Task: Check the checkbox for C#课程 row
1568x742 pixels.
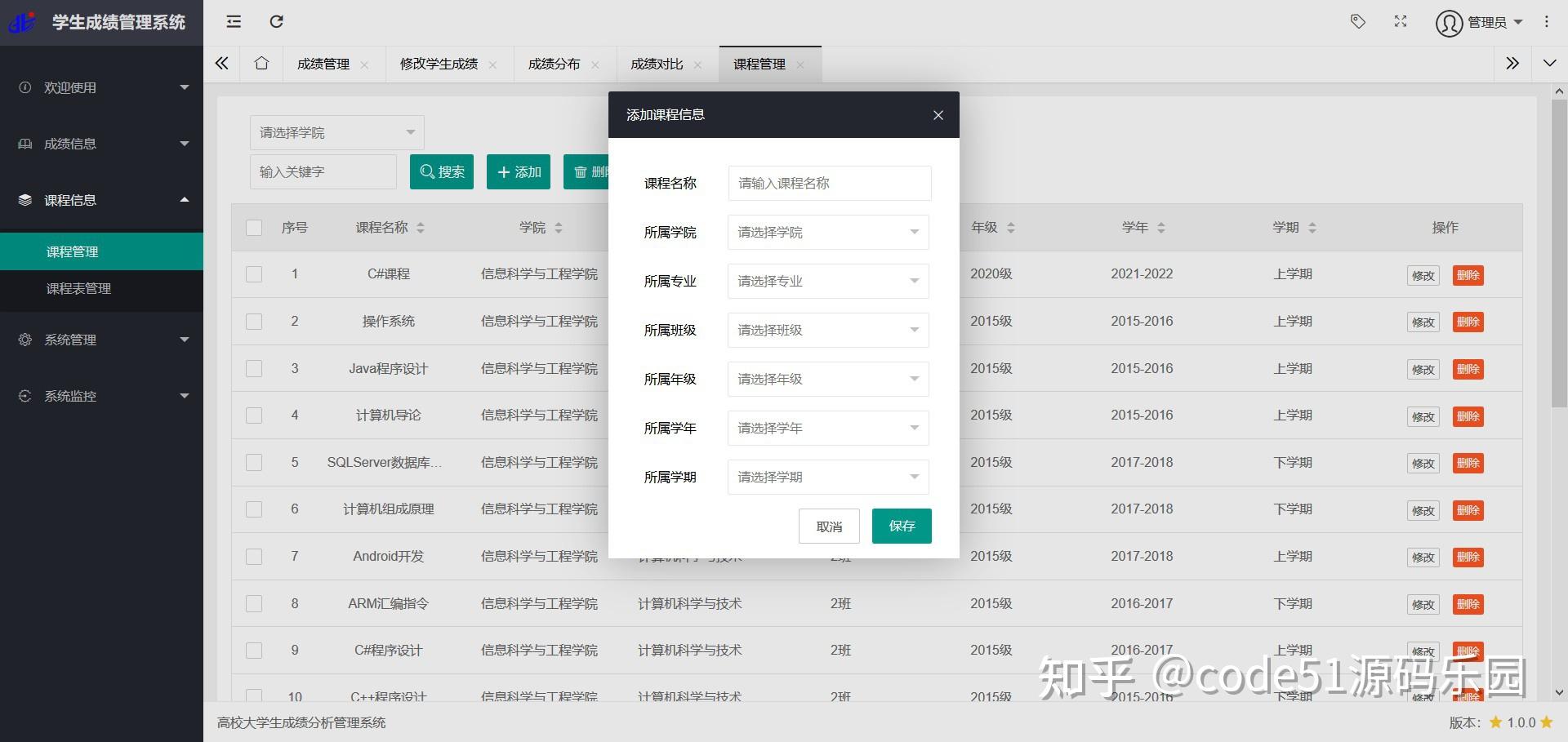Action: tap(254, 274)
